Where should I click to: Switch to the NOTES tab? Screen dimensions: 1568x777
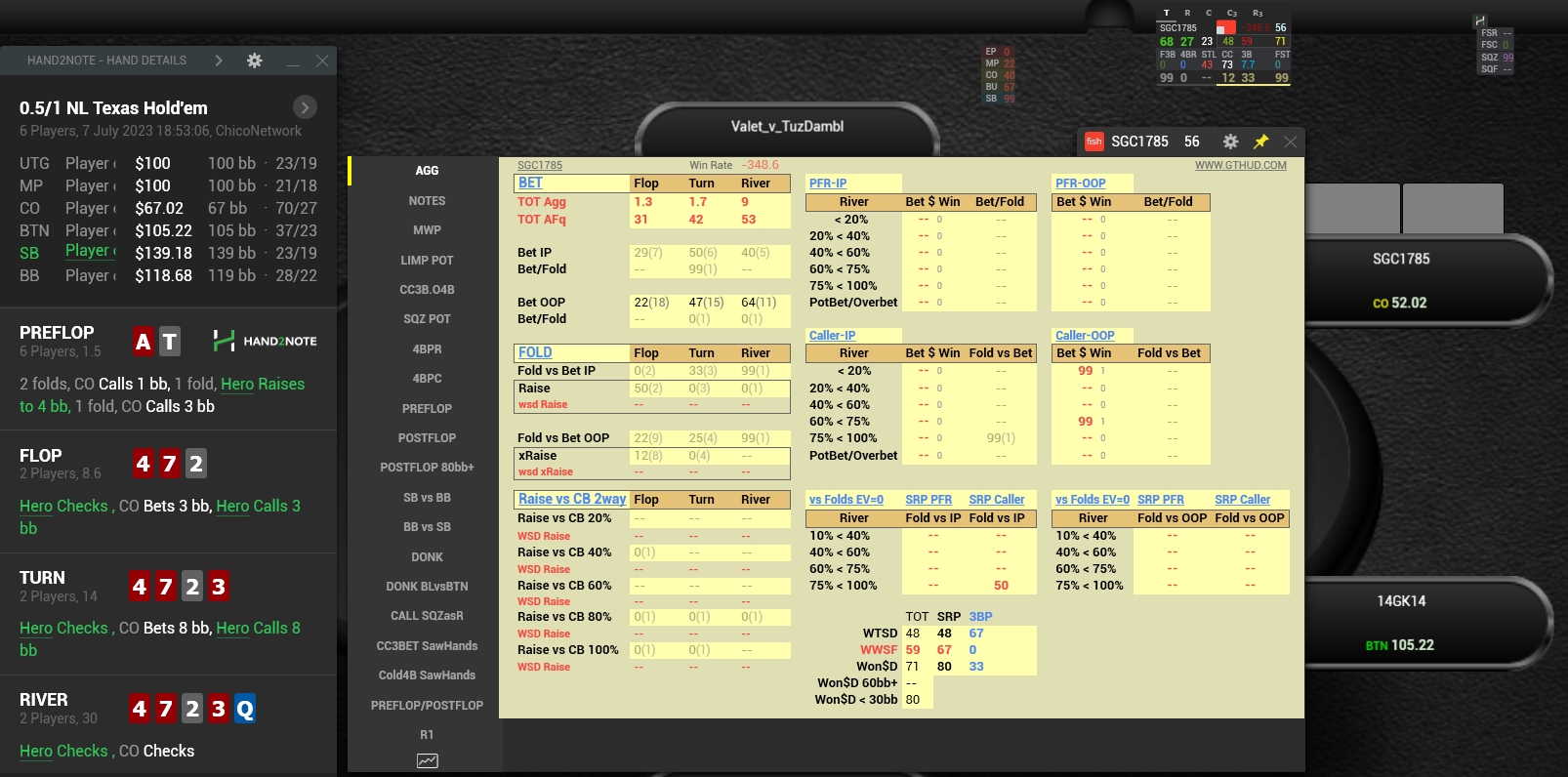tap(427, 201)
